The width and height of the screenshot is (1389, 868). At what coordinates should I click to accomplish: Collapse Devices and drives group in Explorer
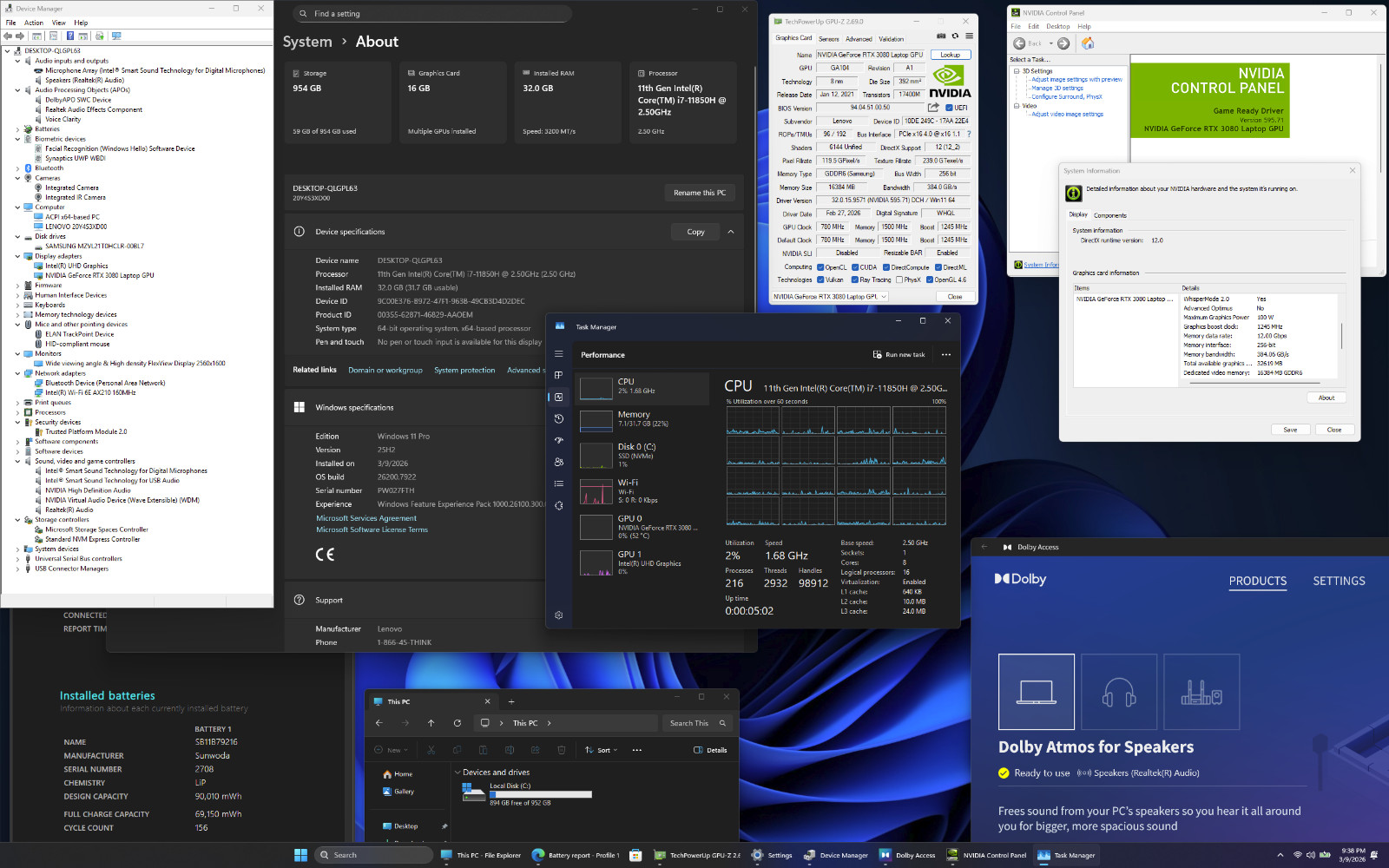[x=458, y=772]
